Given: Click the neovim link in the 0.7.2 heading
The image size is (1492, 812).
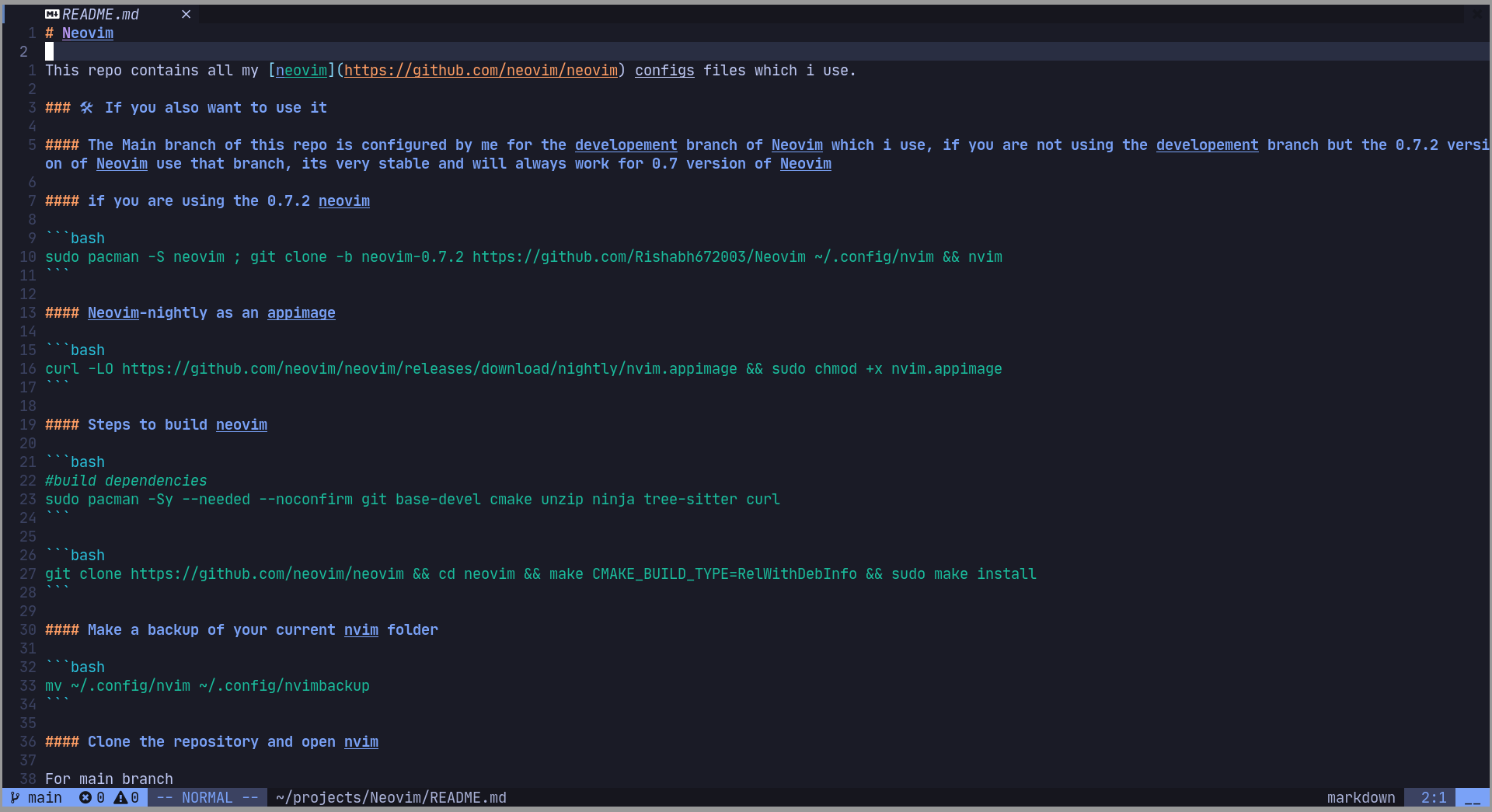Looking at the screenshot, I should 343,200.
